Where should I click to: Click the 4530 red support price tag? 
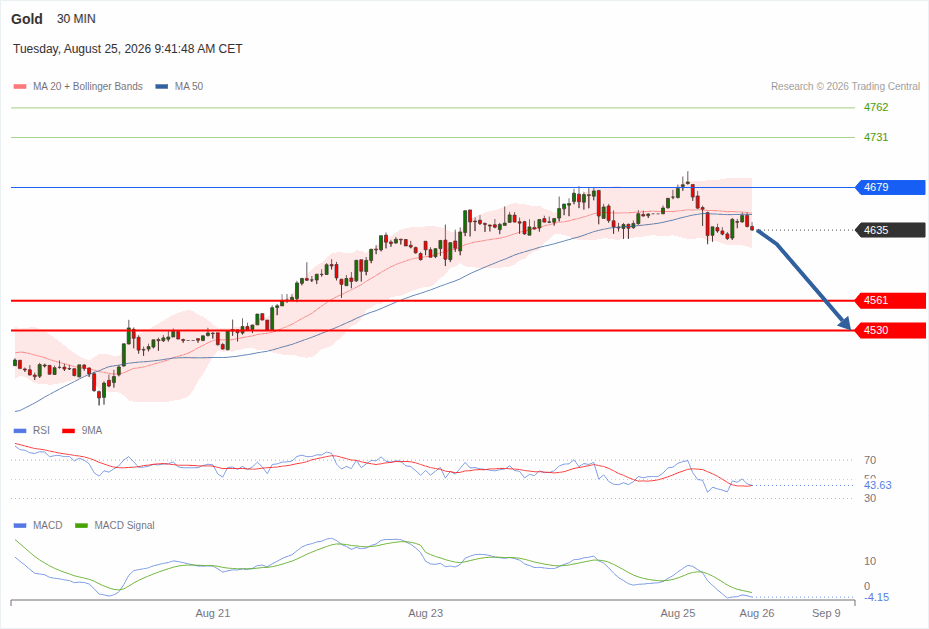(x=890, y=330)
